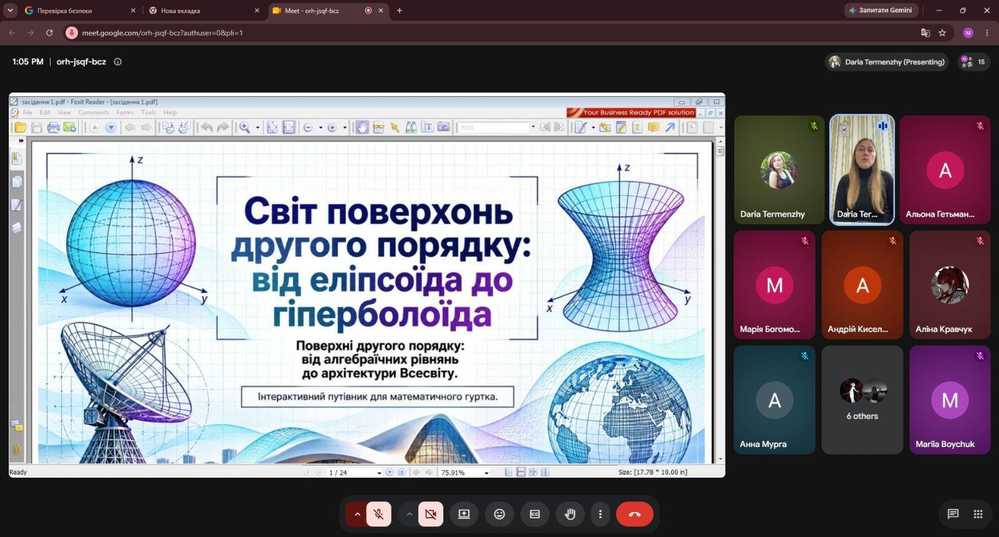999x537 pixels.
Task: Click the Print icon in Foxit toolbar
Action: pyautogui.click(x=53, y=127)
